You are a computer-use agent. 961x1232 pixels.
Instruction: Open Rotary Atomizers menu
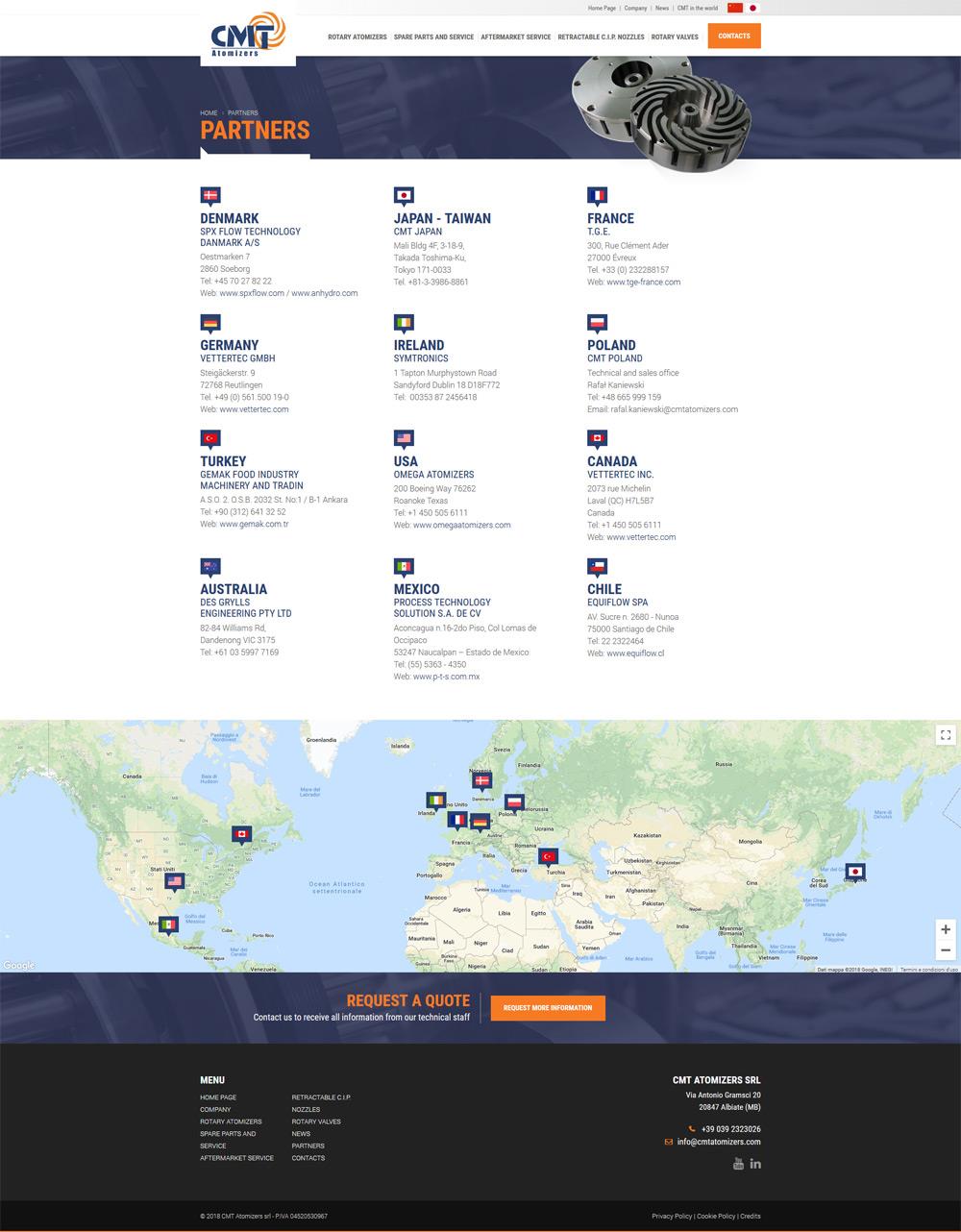(x=357, y=37)
